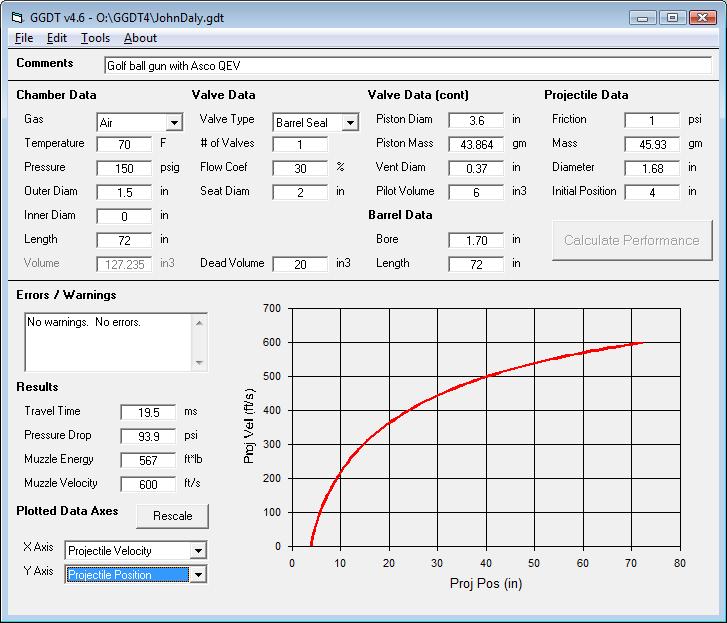Image resolution: width=727 pixels, height=623 pixels.
Task: Open the Edit menu
Action: (57, 38)
